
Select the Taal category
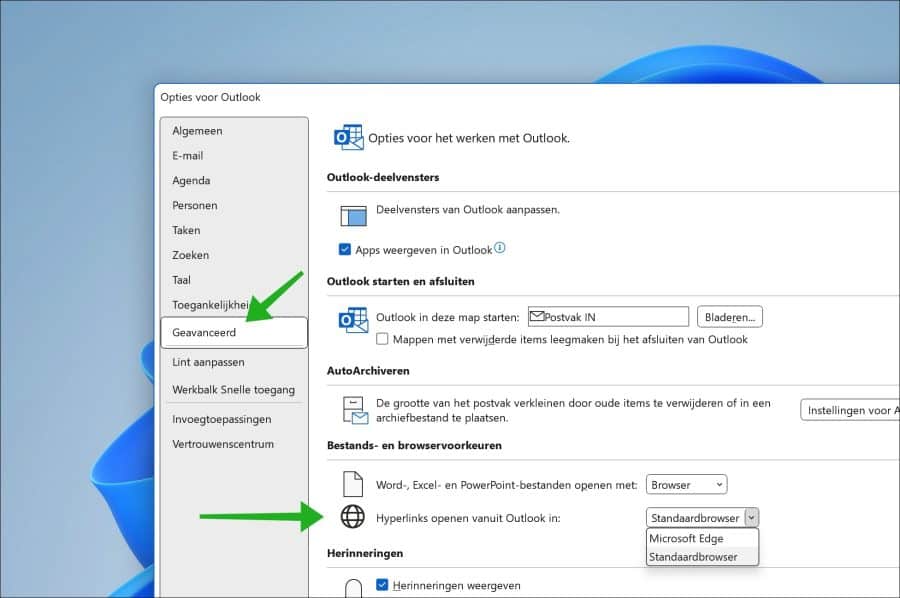point(181,280)
